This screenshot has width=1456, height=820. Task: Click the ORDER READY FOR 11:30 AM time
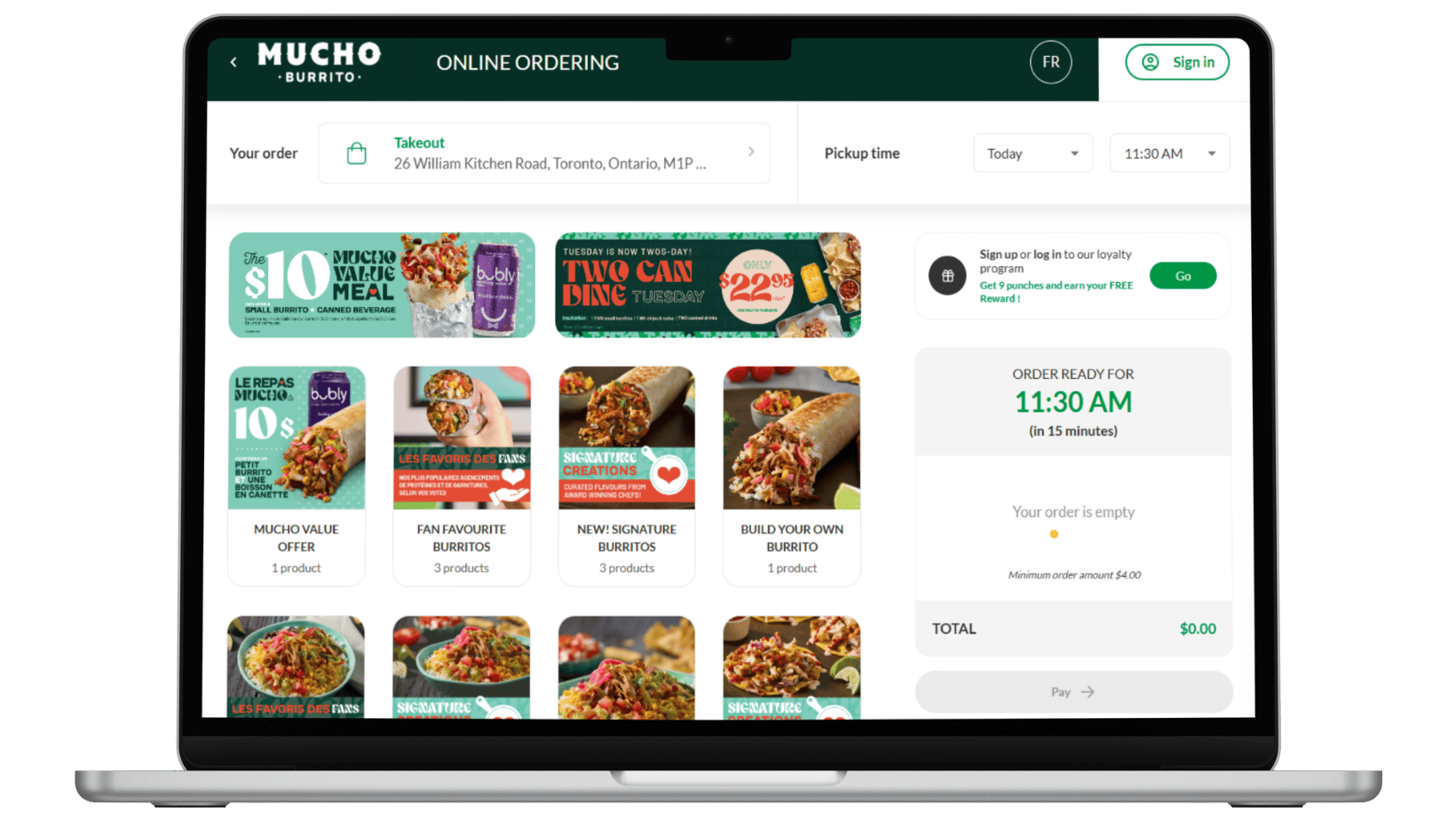coord(1073,402)
